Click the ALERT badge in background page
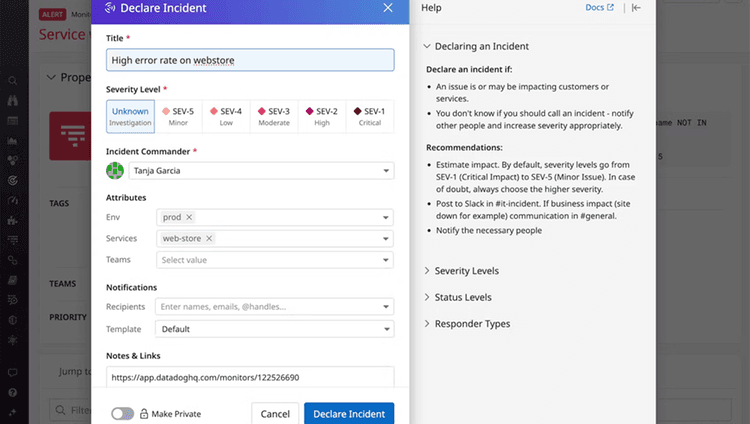 pos(53,14)
